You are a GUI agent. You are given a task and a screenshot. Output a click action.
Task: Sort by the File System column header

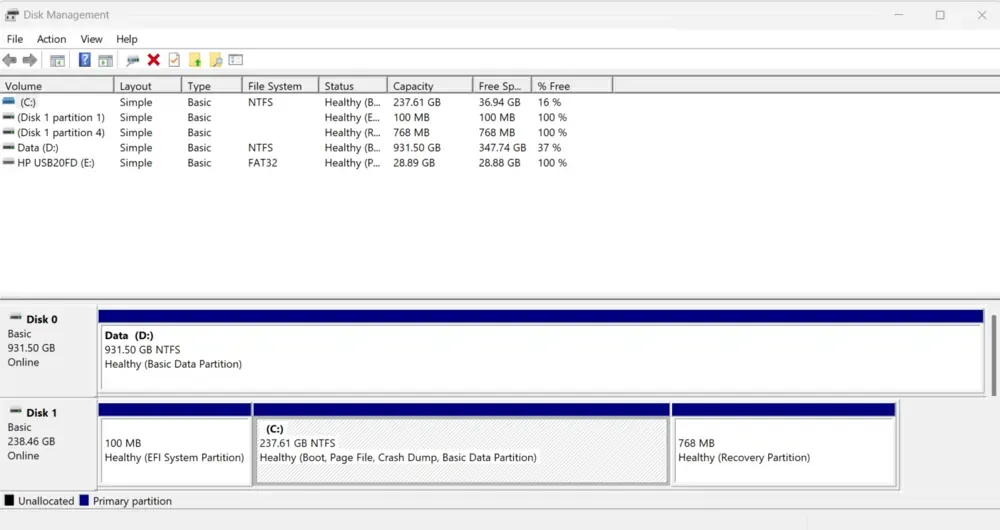point(281,85)
